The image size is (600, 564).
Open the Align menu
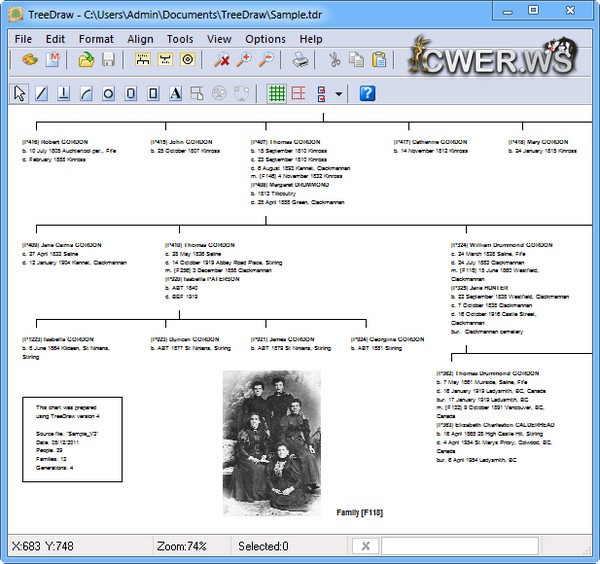[x=140, y=39]
